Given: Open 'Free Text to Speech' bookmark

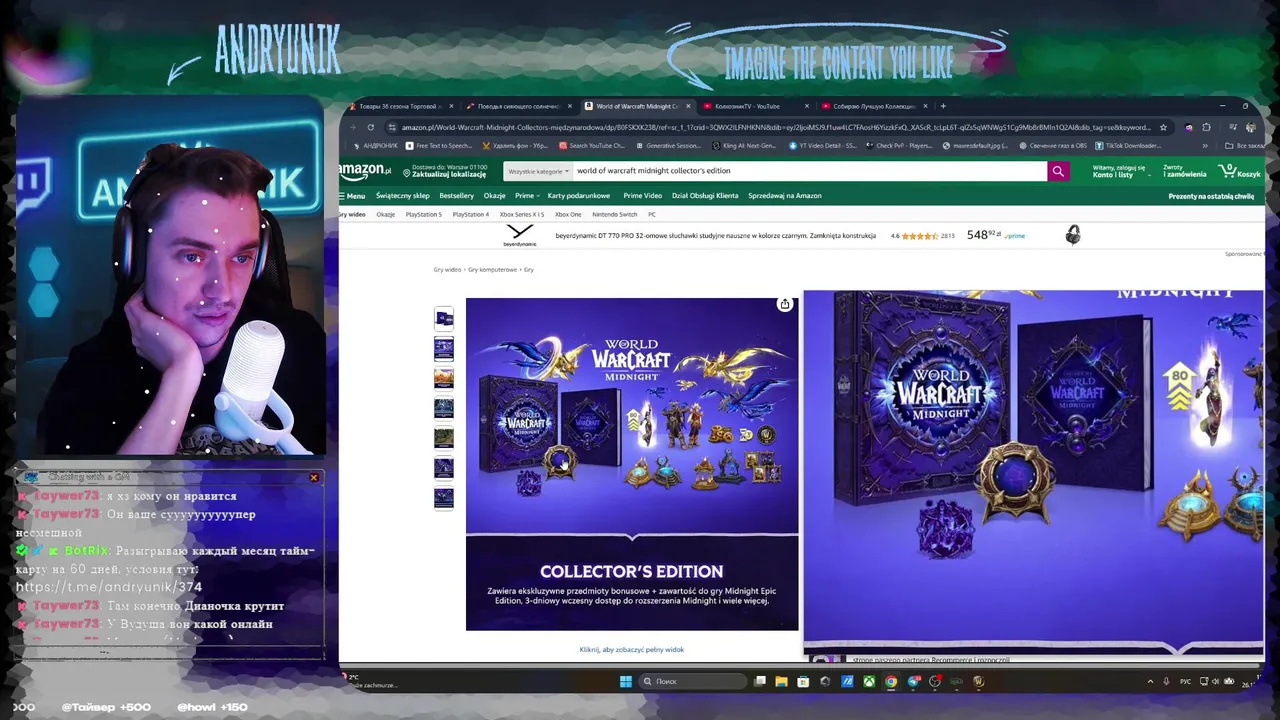Looking at the screenshot, I should point(439,146).
